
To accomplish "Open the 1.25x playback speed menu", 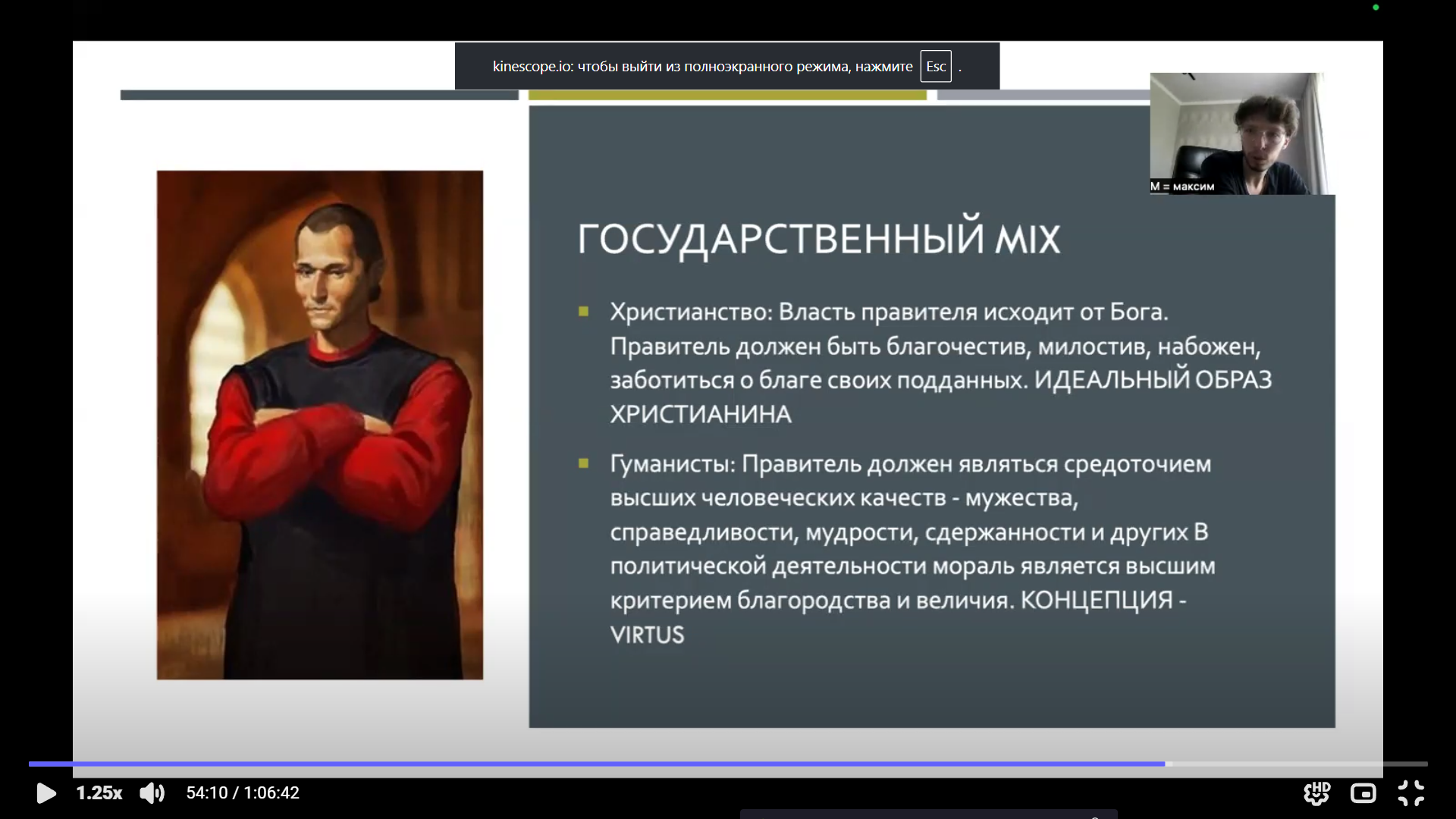I will [x=99, y=793].
